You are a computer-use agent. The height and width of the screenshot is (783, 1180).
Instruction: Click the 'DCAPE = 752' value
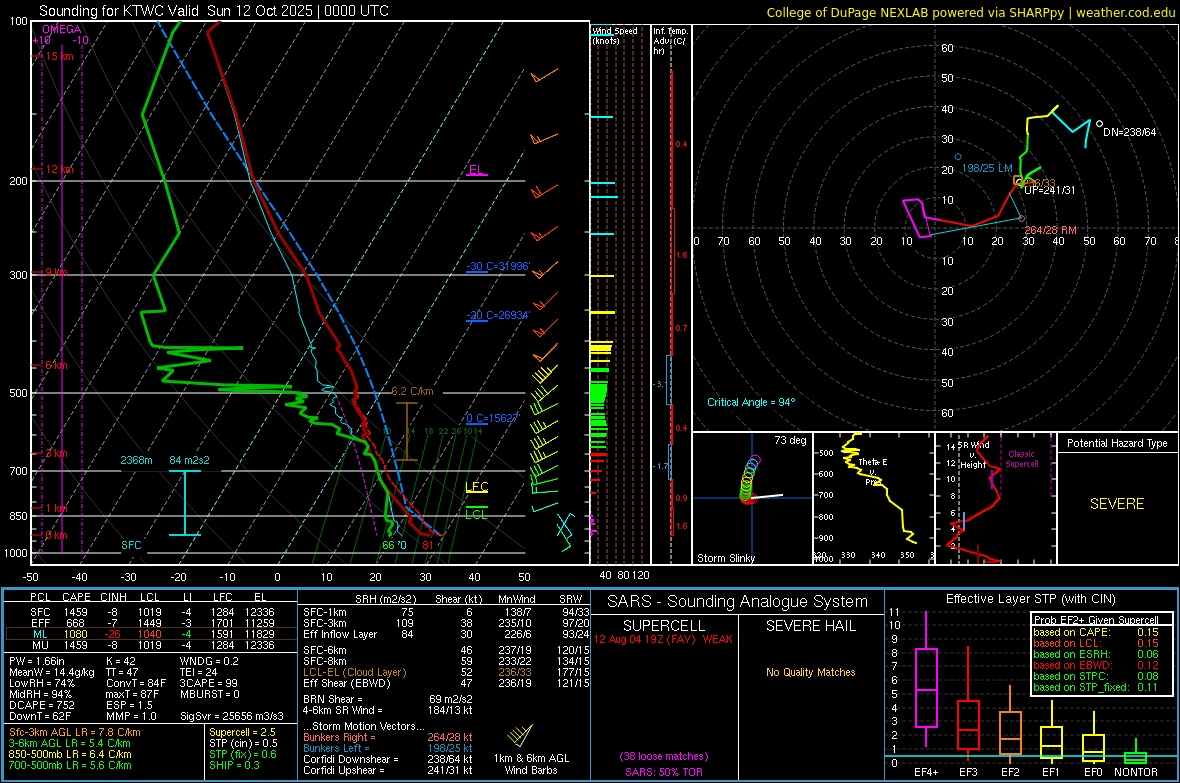coord(41,705)
